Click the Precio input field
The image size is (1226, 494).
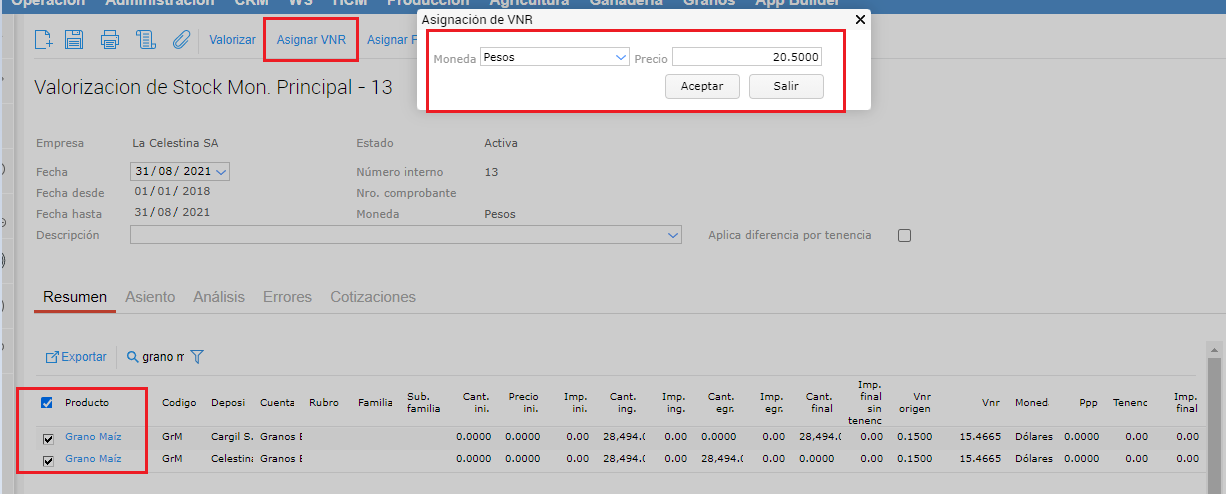click(747, 58)
